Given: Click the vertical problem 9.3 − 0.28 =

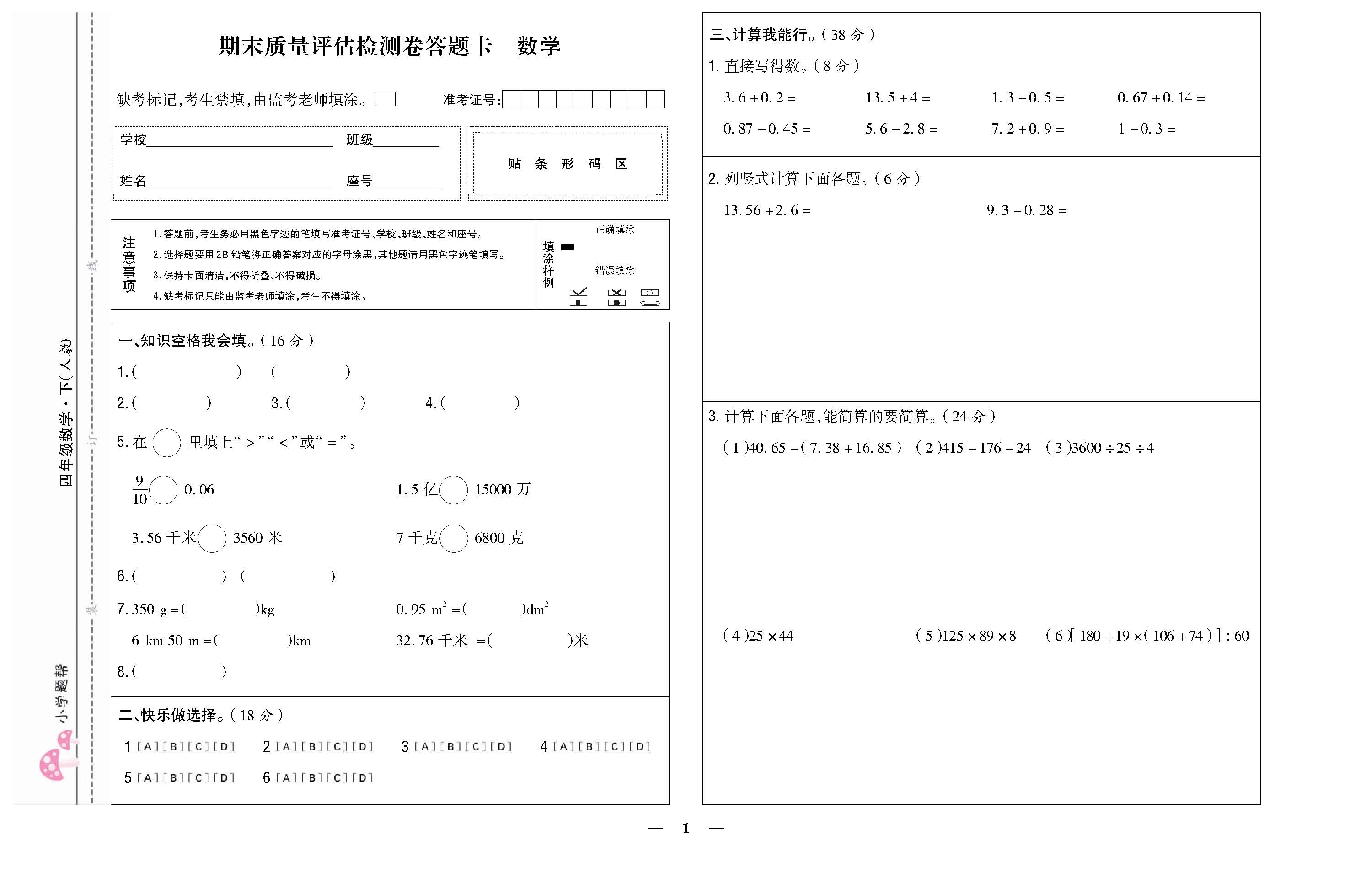Looking at the screenshot, I should click(x=1027, y=210).
